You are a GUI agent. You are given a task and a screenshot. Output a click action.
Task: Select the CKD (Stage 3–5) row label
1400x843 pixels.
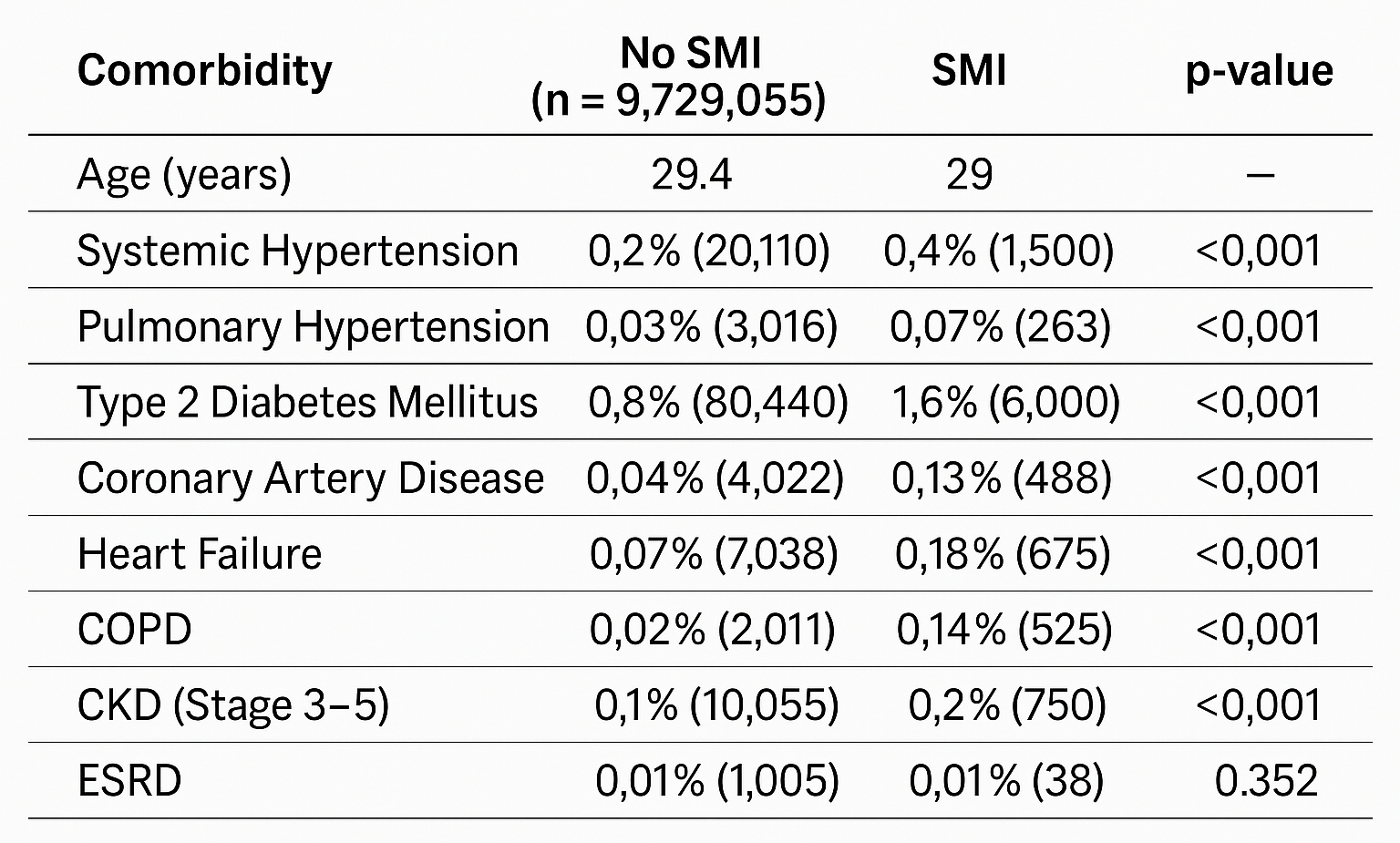point(233,705)
